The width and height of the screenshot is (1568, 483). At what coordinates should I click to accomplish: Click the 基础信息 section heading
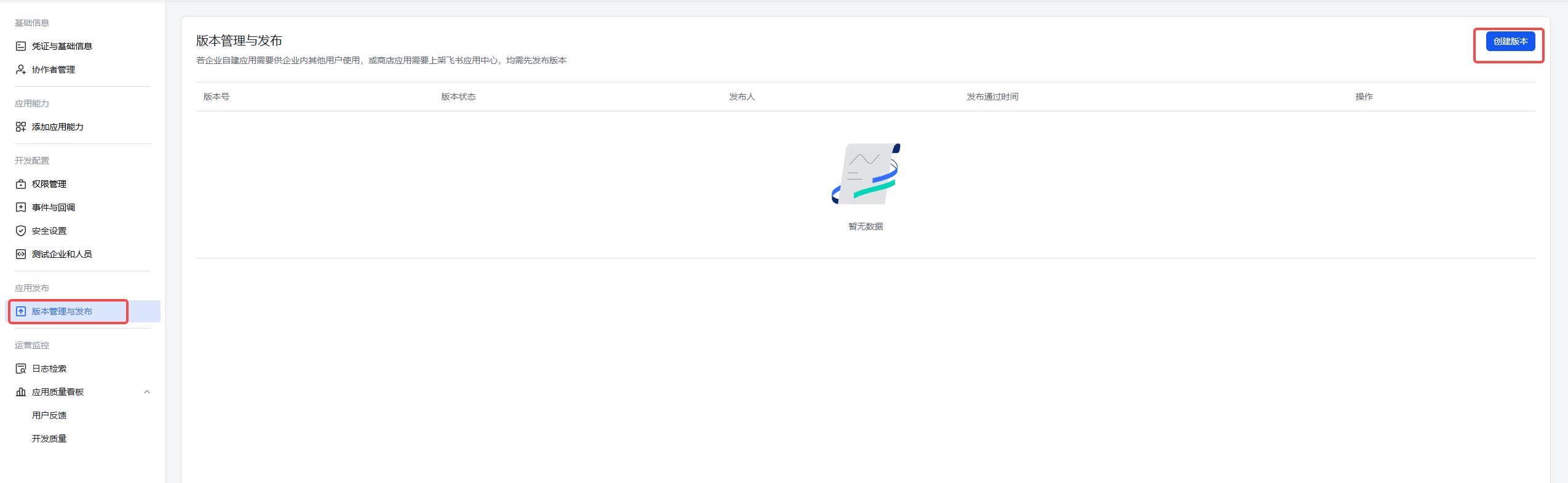(32, 23)
